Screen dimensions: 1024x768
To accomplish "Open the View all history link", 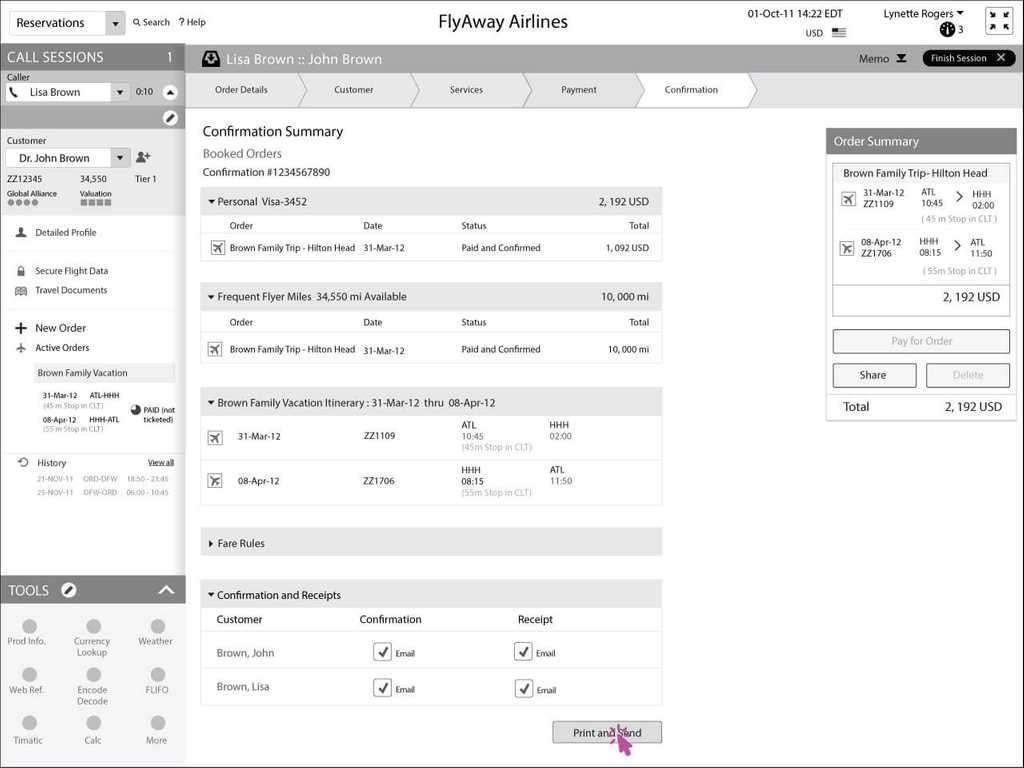I will [x=161, y=463].
